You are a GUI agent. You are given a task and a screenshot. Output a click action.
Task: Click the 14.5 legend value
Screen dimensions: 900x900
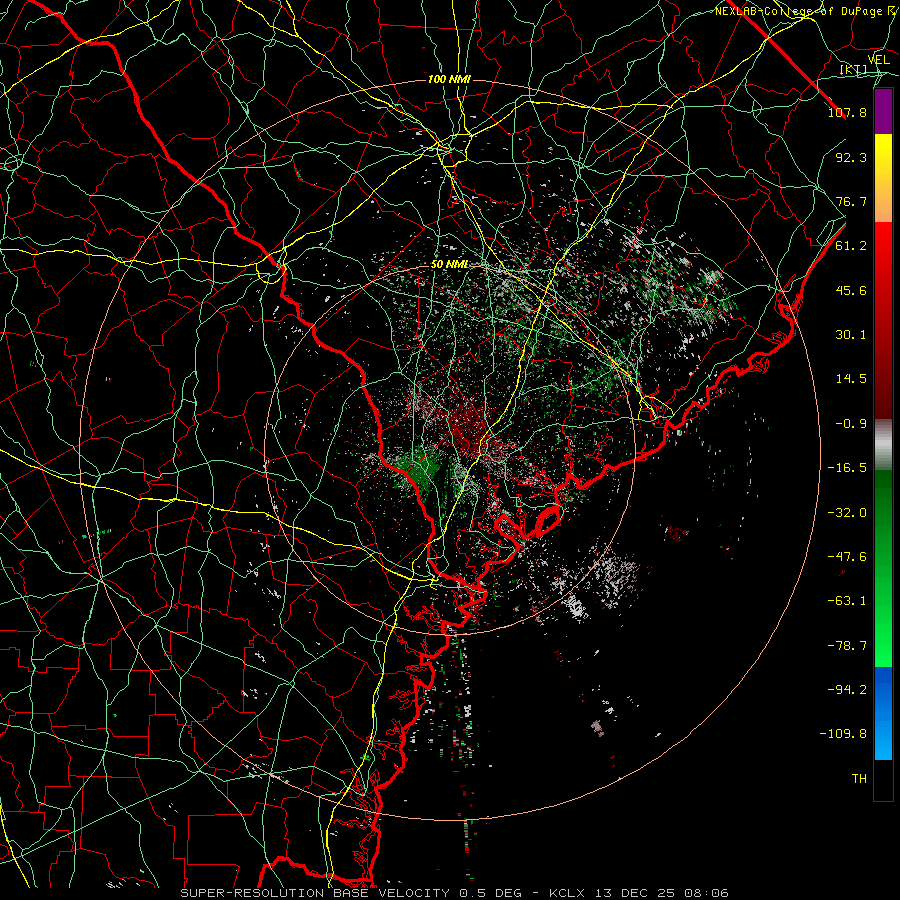pyautogui.click(x=851, y=379)
